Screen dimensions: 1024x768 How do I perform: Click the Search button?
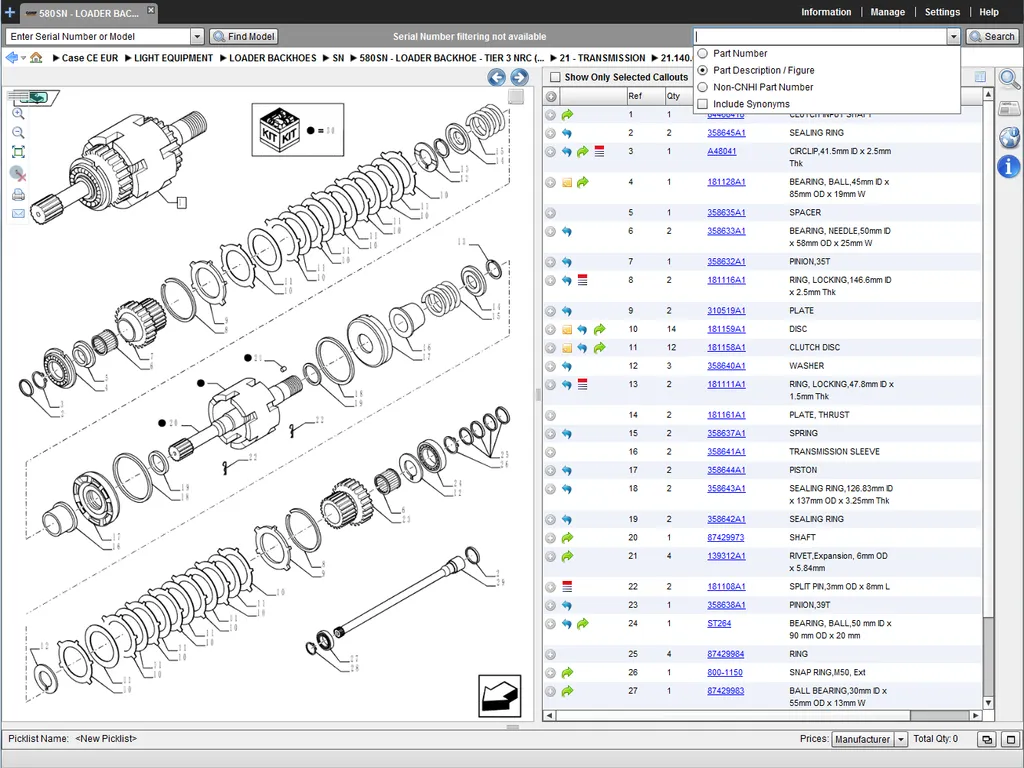click(992, 37)
